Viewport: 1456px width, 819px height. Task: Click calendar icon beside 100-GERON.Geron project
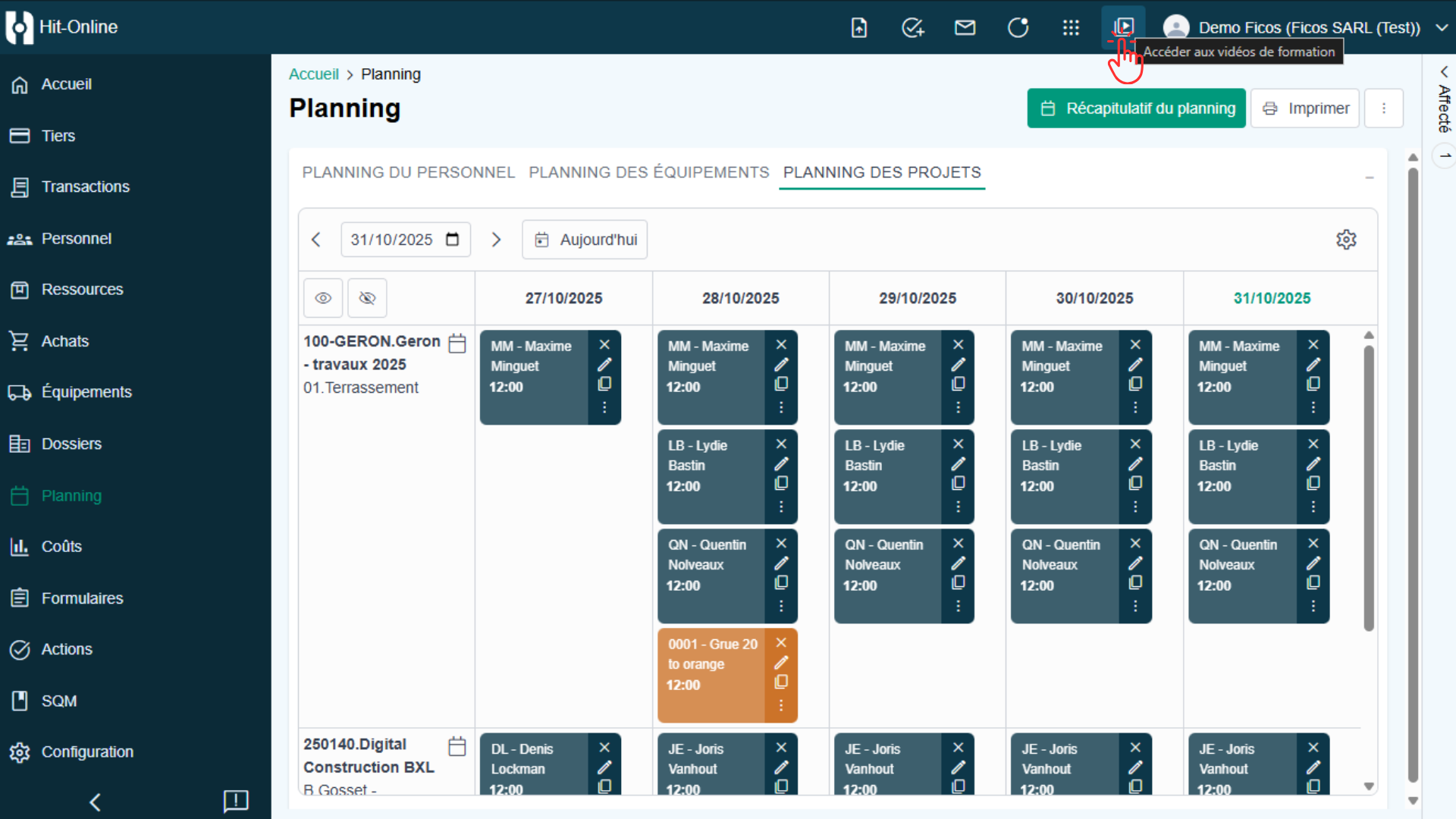[457, 344]
